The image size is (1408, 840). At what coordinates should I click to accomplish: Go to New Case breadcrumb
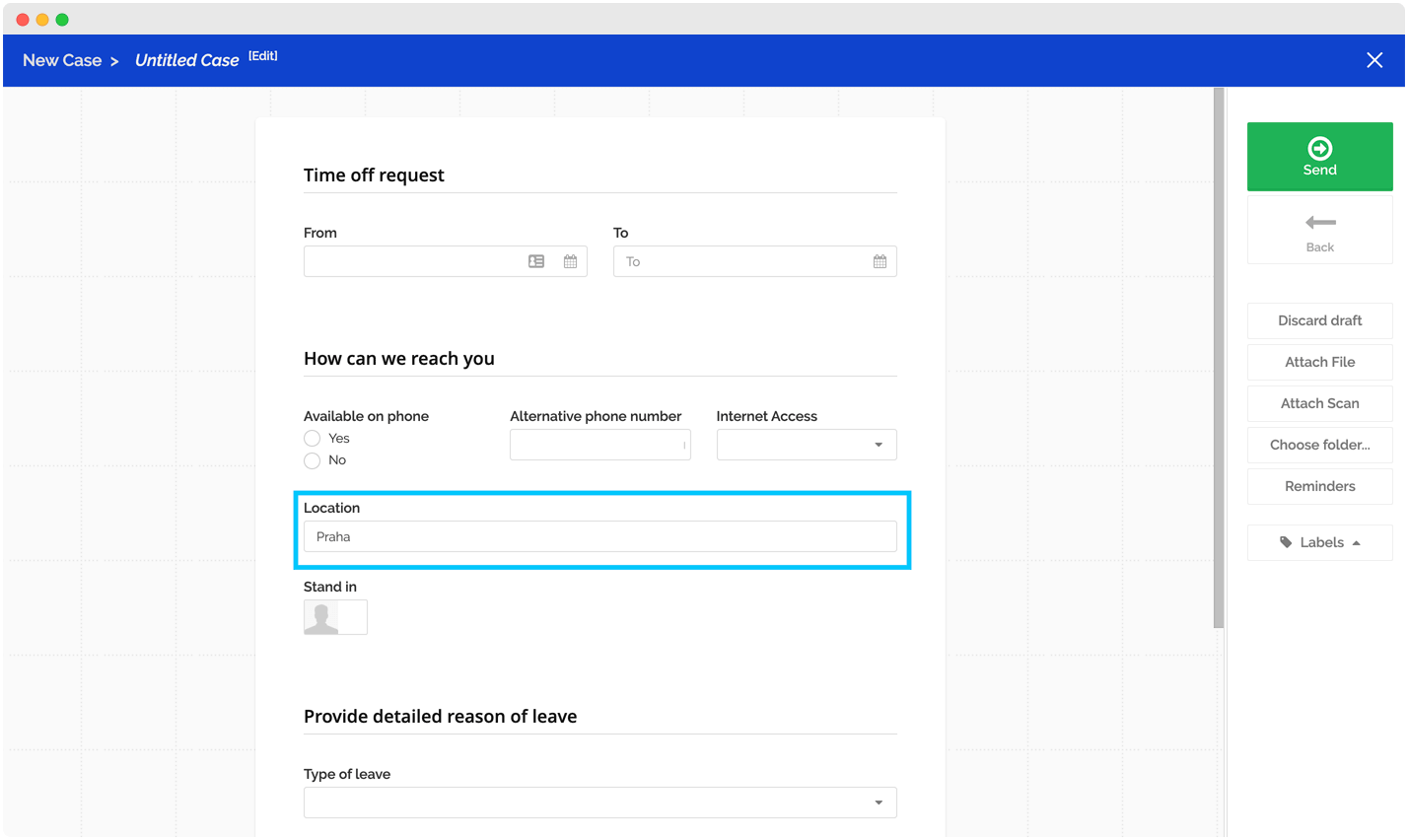[62, 60]
